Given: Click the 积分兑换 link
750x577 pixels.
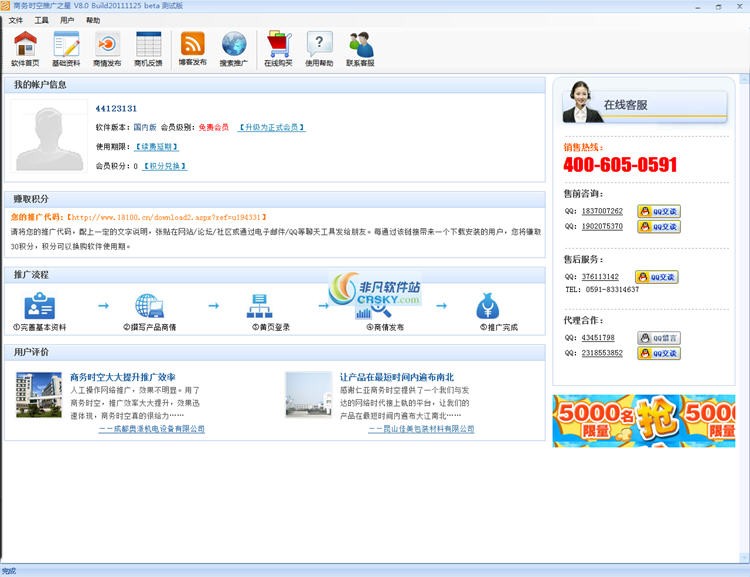Looking at the screenshot, I should 165,166.
